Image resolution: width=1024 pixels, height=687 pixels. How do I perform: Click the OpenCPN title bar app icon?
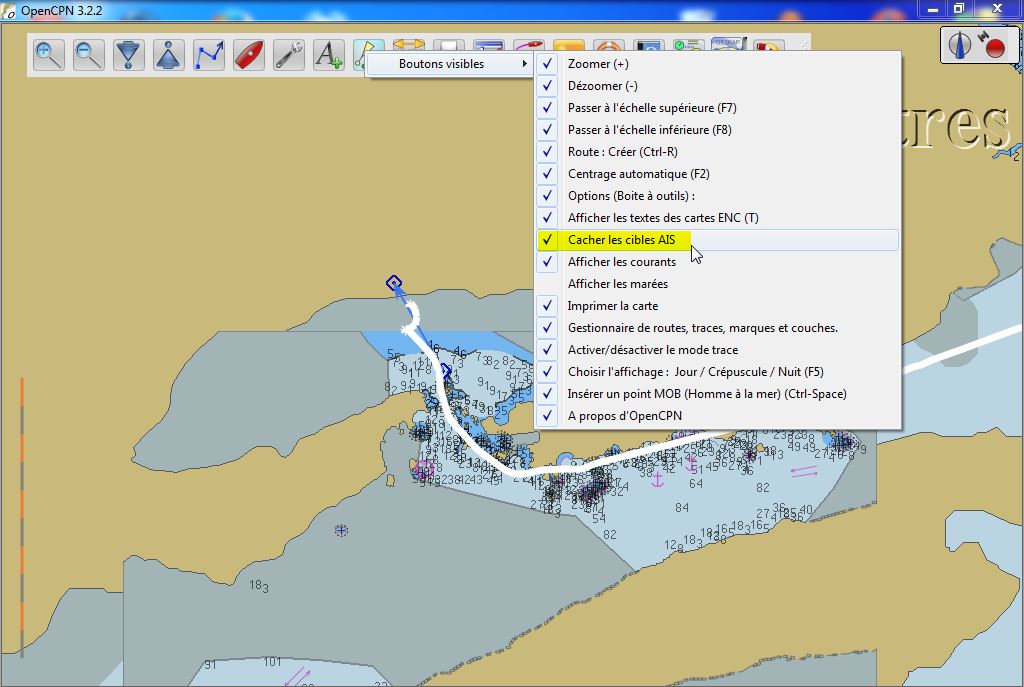point(9,10)
